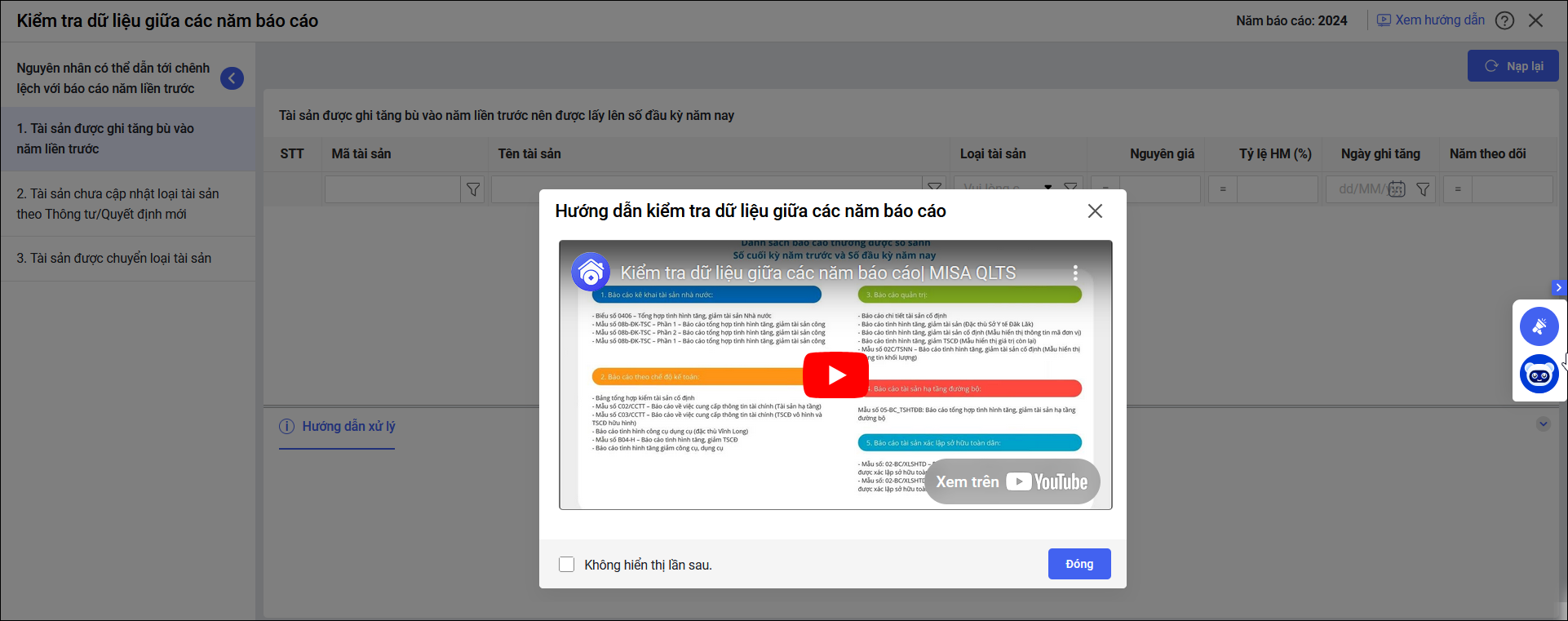Select '3. Tài sản được chuyển loại tài sản'

(x=128, y=259)
